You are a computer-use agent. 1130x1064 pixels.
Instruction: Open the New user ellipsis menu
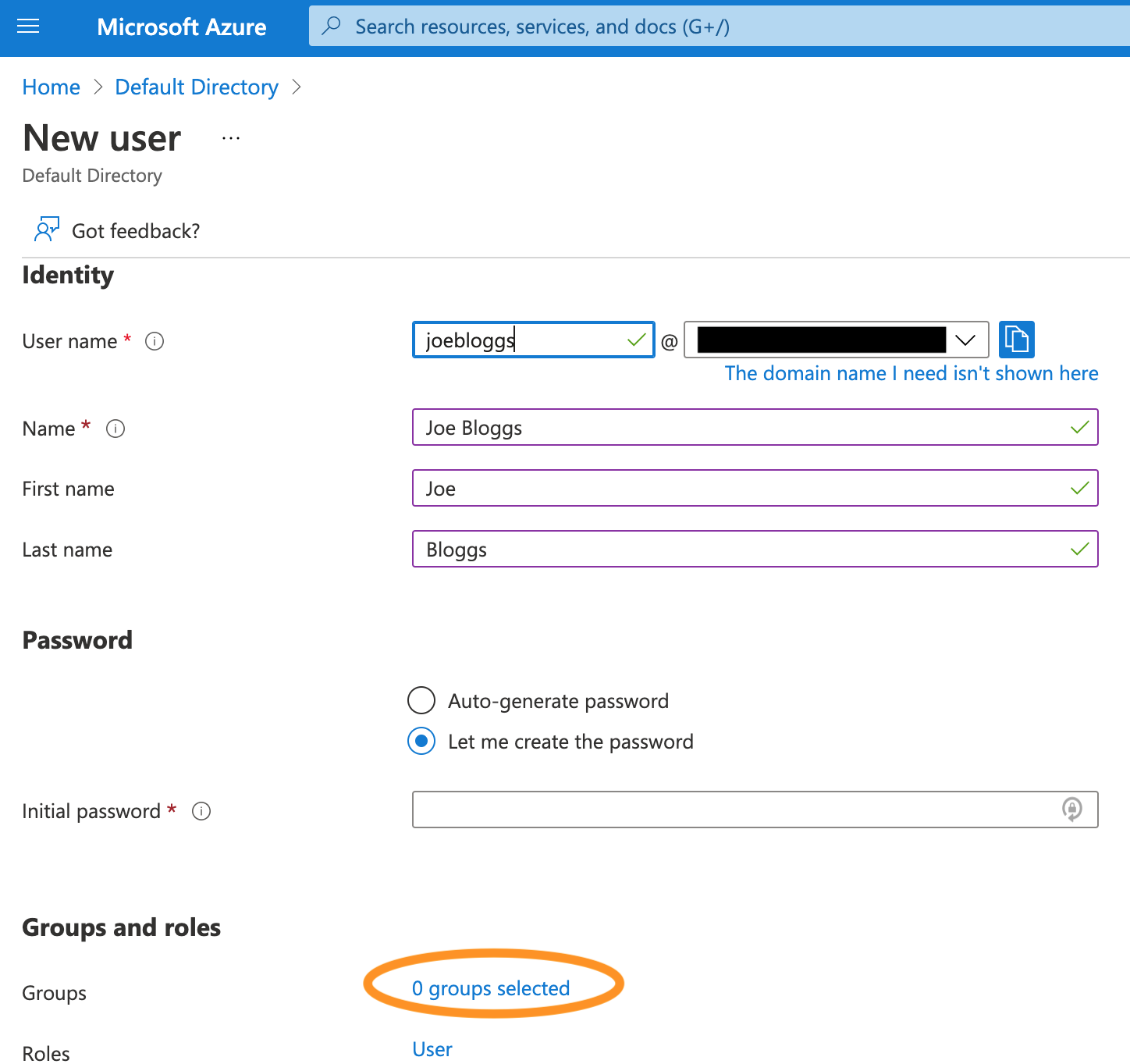click(231, 138)
